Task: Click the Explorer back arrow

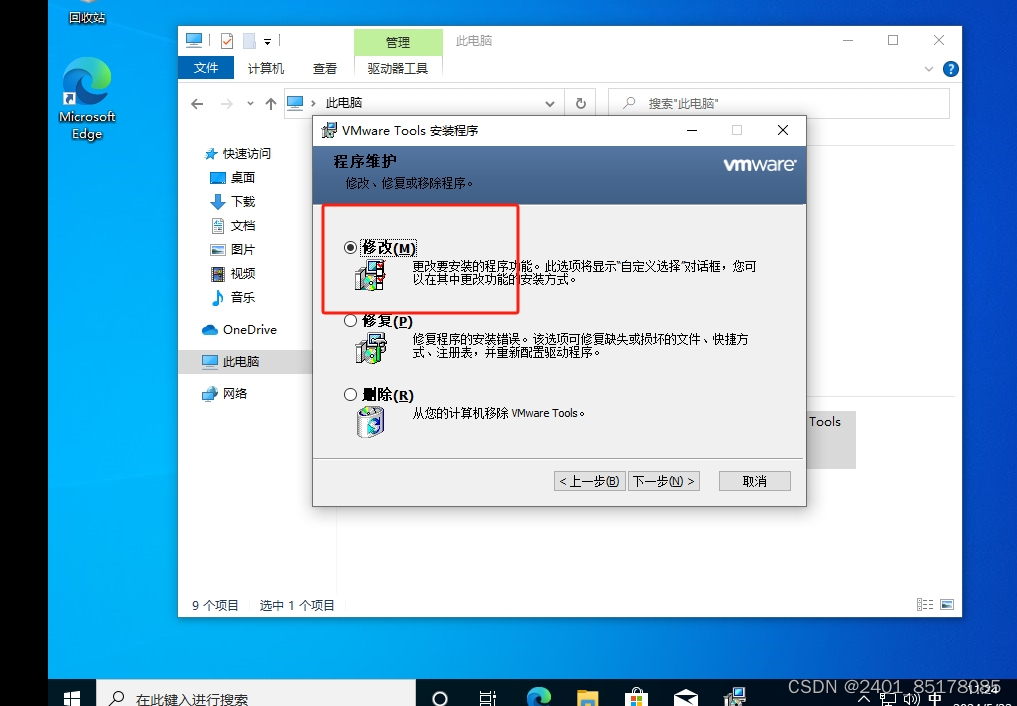Action: coord(197,104)
